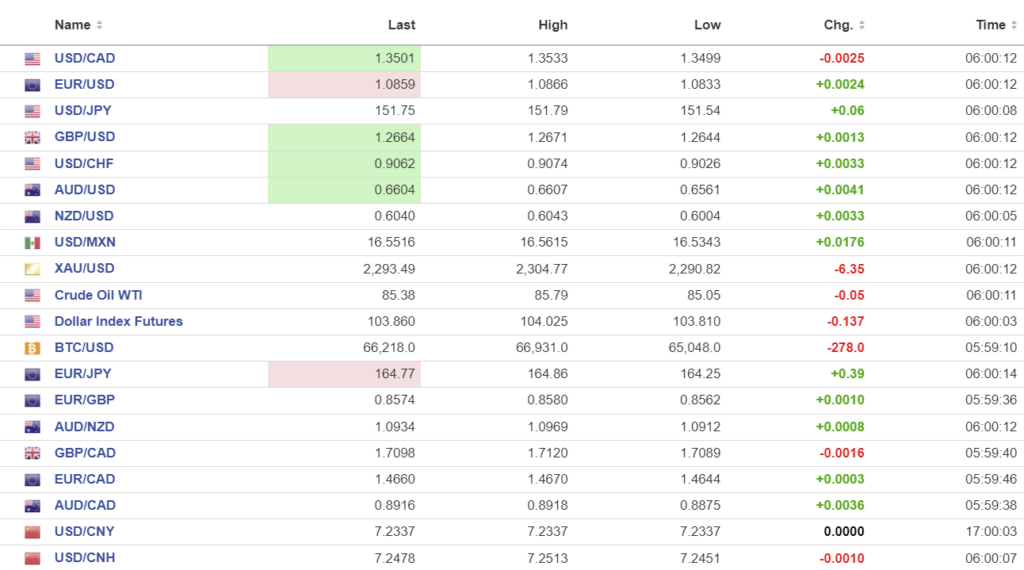The width and height of the screenshot is (1024, 570).
Task: Click the China flag icon beside USD/CNY
Action: click(32, 532)
